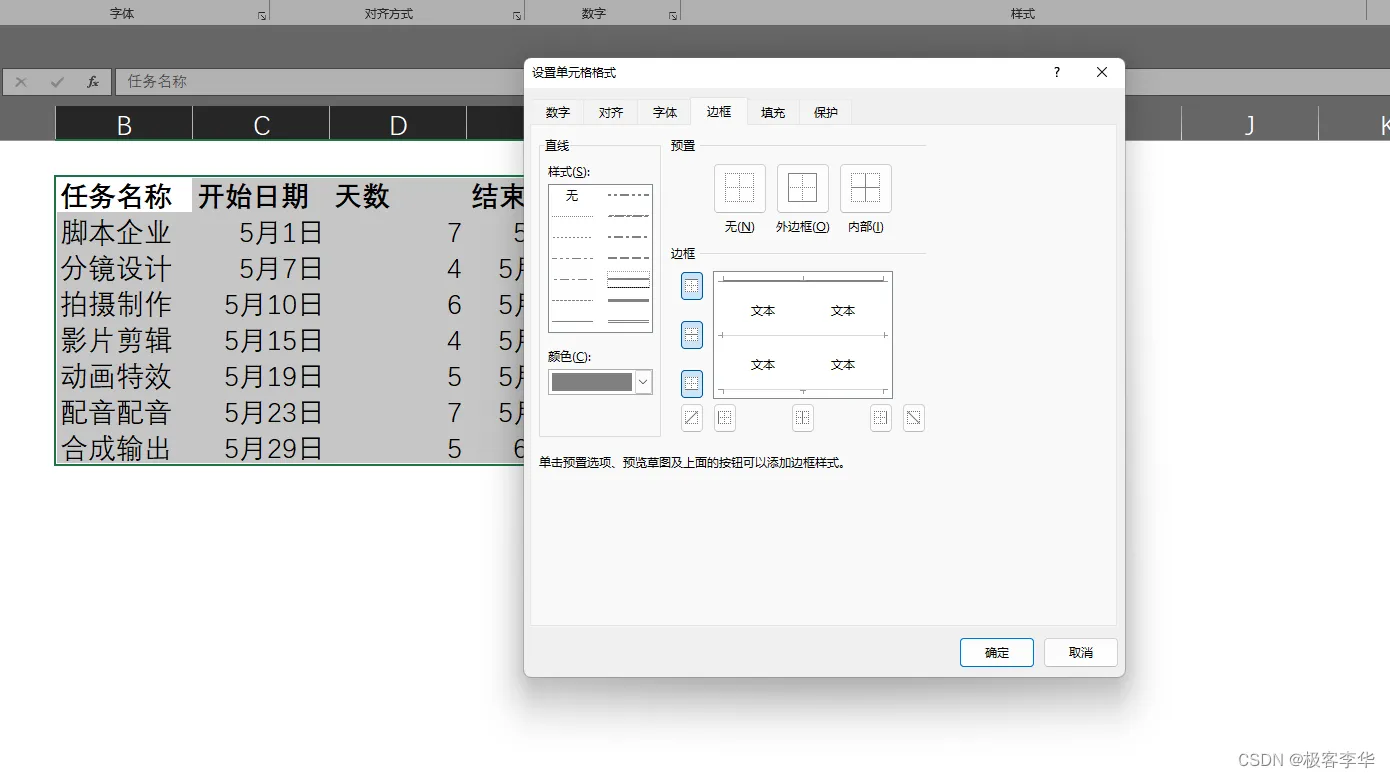This screenshot has height=778, width=1390.
Task: Choose the 无 line style option
Action: (x=572, y=196)
